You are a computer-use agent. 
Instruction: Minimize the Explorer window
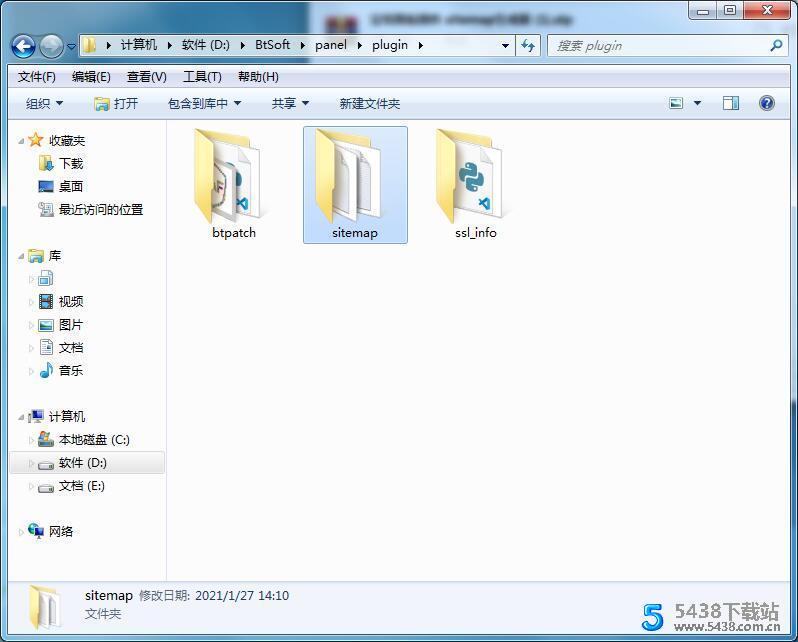[x=703, y=10]
